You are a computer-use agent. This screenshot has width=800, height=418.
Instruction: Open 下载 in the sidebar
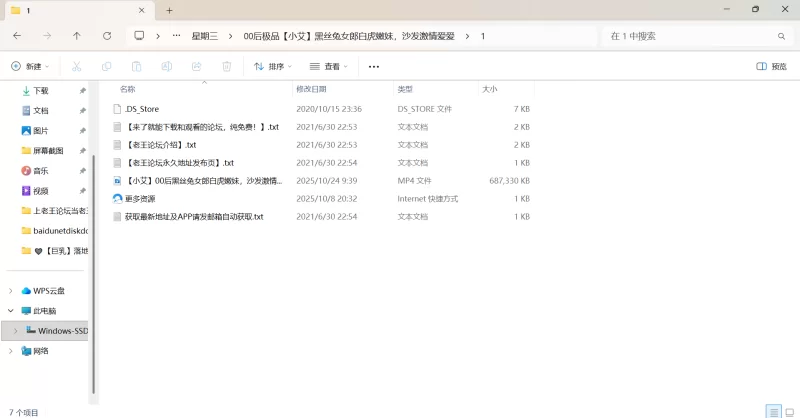coord(41,91)
